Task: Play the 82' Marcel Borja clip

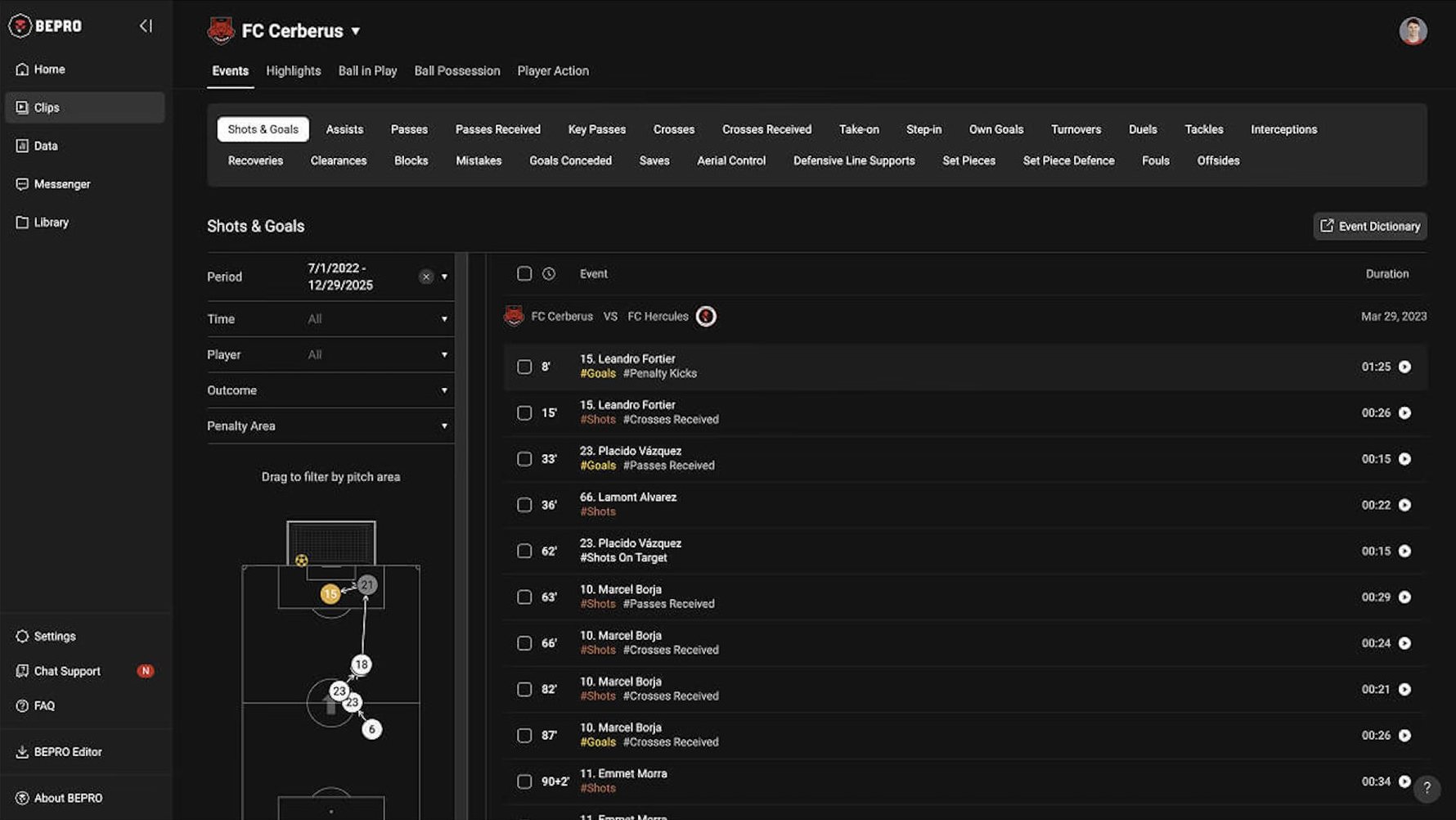Action: point(1404,690)
